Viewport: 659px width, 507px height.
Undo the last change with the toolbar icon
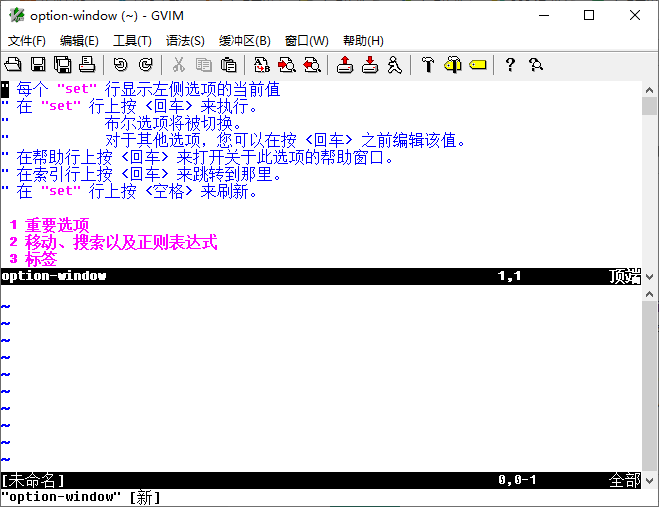point(121,65)
